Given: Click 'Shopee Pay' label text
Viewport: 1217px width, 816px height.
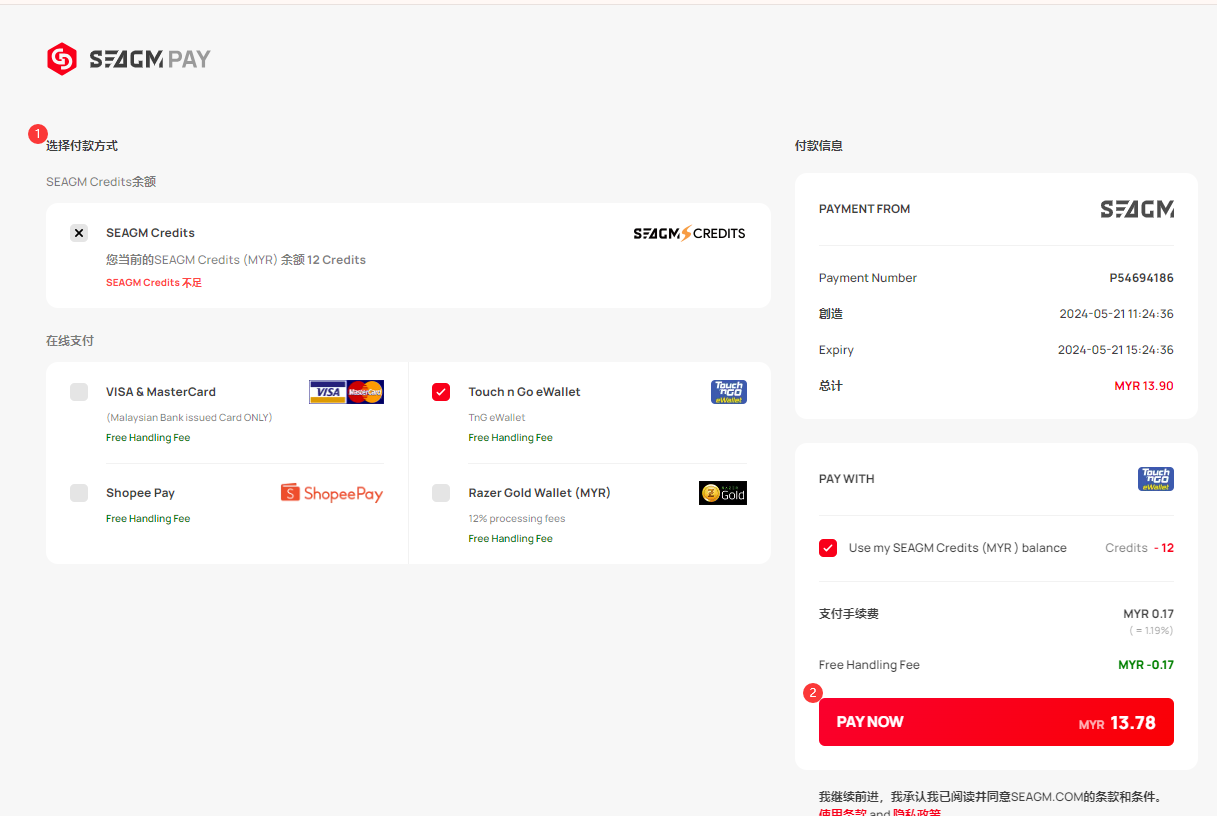Looking at the screenshot, I should [140, 493].
